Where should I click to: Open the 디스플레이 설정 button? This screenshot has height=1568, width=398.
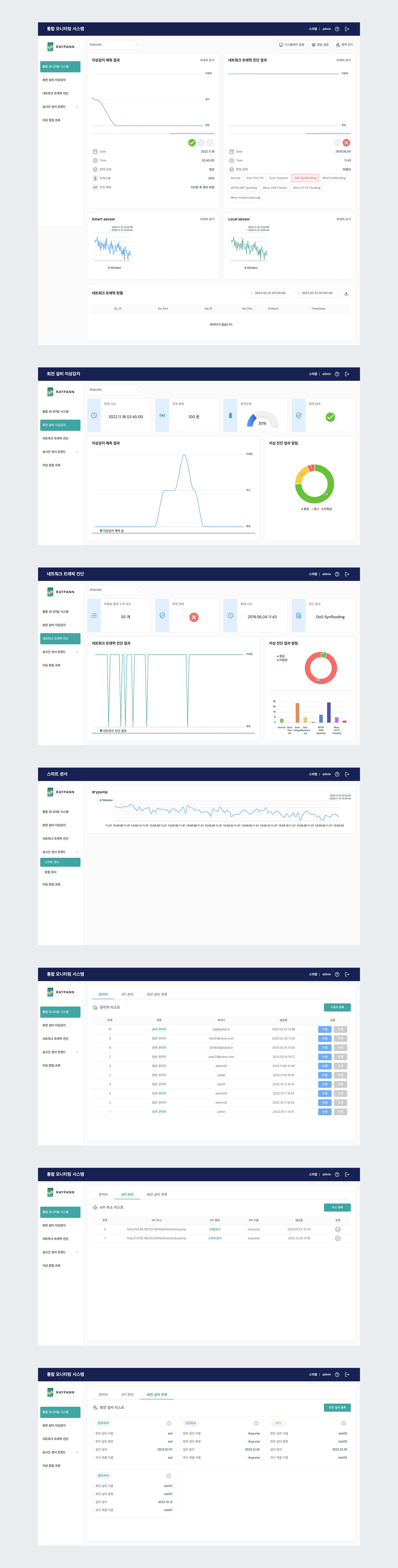click(292, 44)
